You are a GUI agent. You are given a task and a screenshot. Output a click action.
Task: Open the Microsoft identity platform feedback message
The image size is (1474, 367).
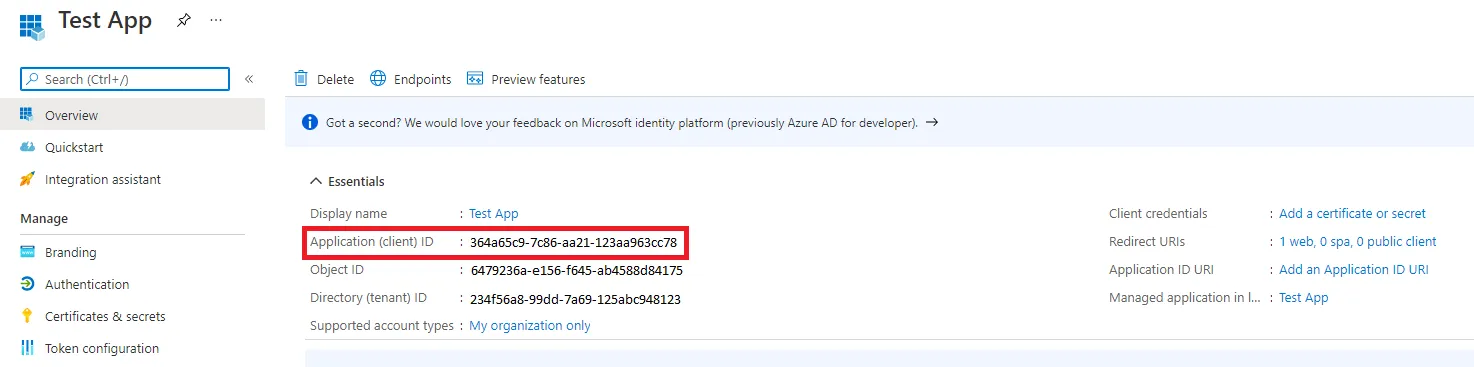coord(622,123)
